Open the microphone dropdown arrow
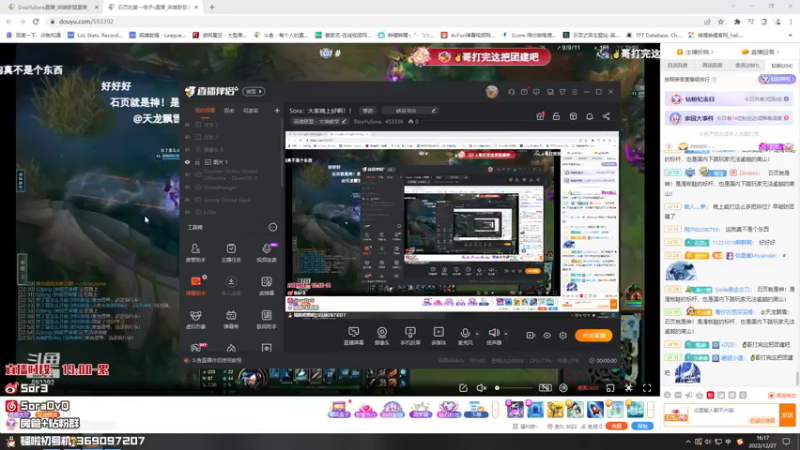This screenshot has height=450, width=800. coord(477,334)
